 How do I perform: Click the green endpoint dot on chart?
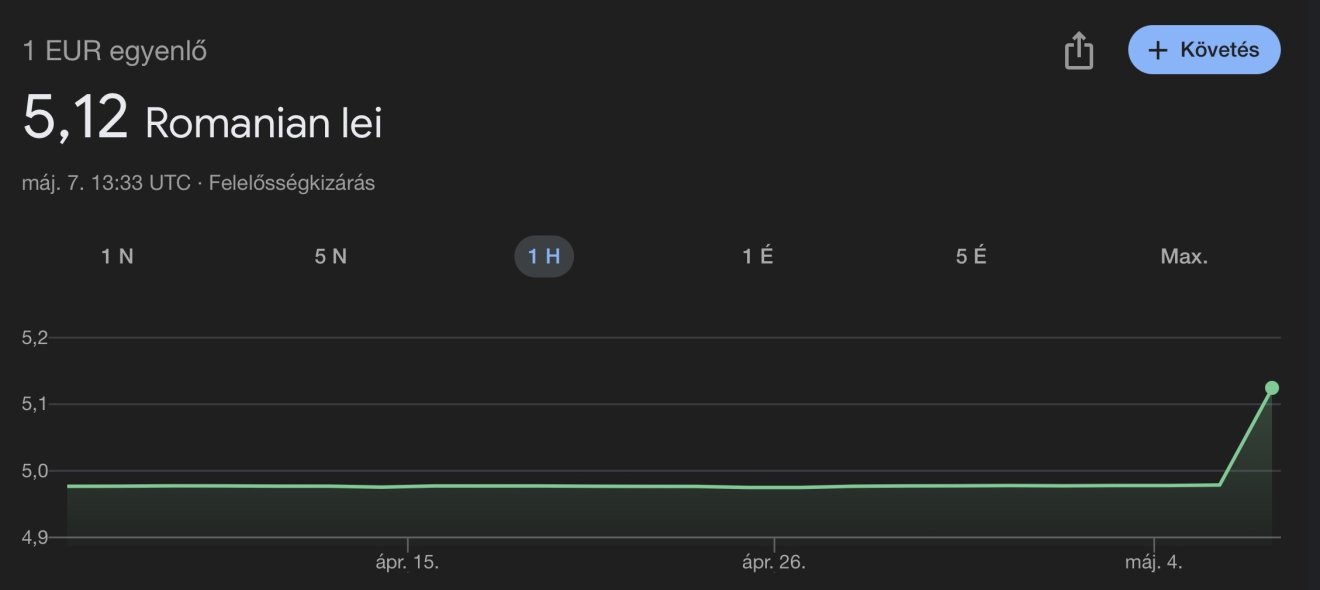tap(1272, 388)
